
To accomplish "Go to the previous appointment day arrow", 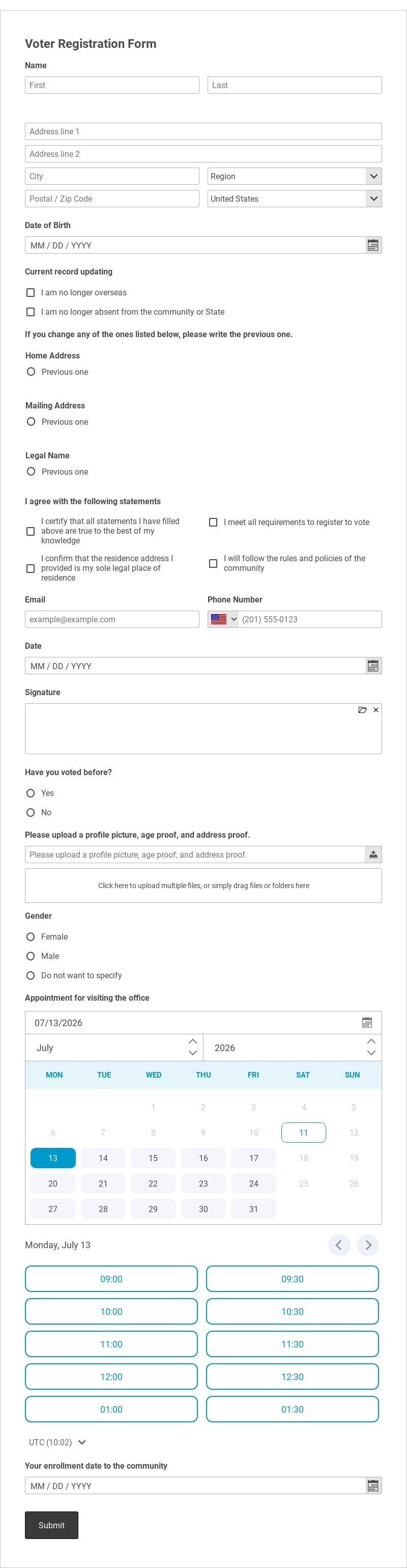I will [x=339, y=1245].
